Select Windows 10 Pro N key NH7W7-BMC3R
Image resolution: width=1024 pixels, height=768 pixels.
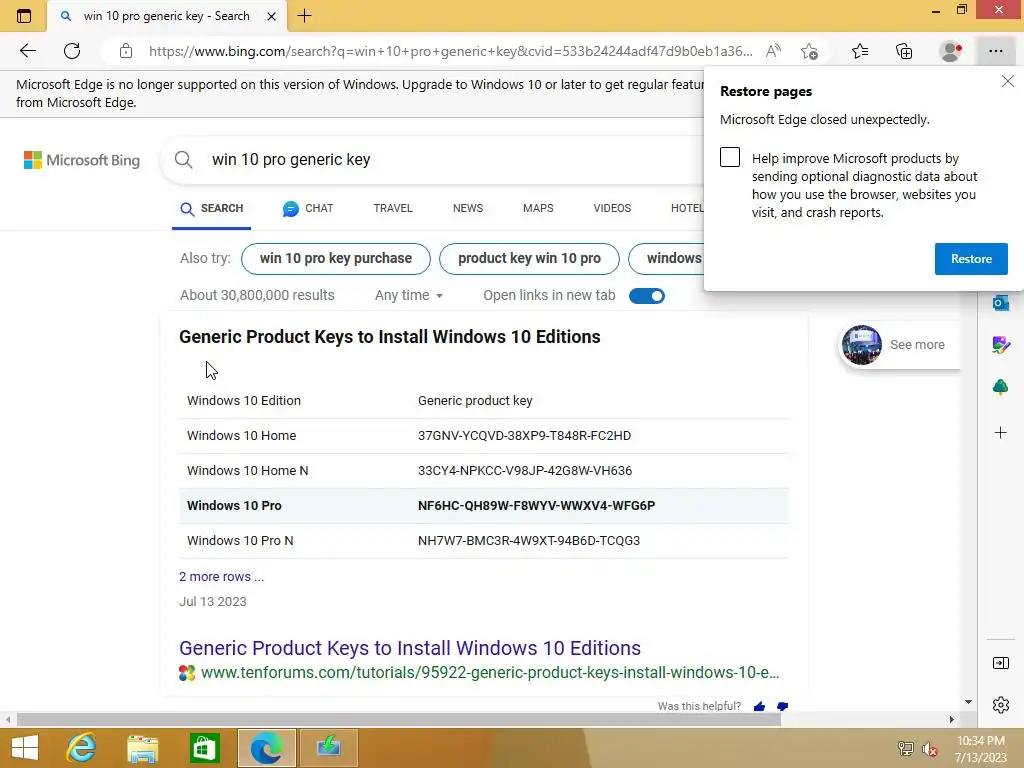pos(528,541)
